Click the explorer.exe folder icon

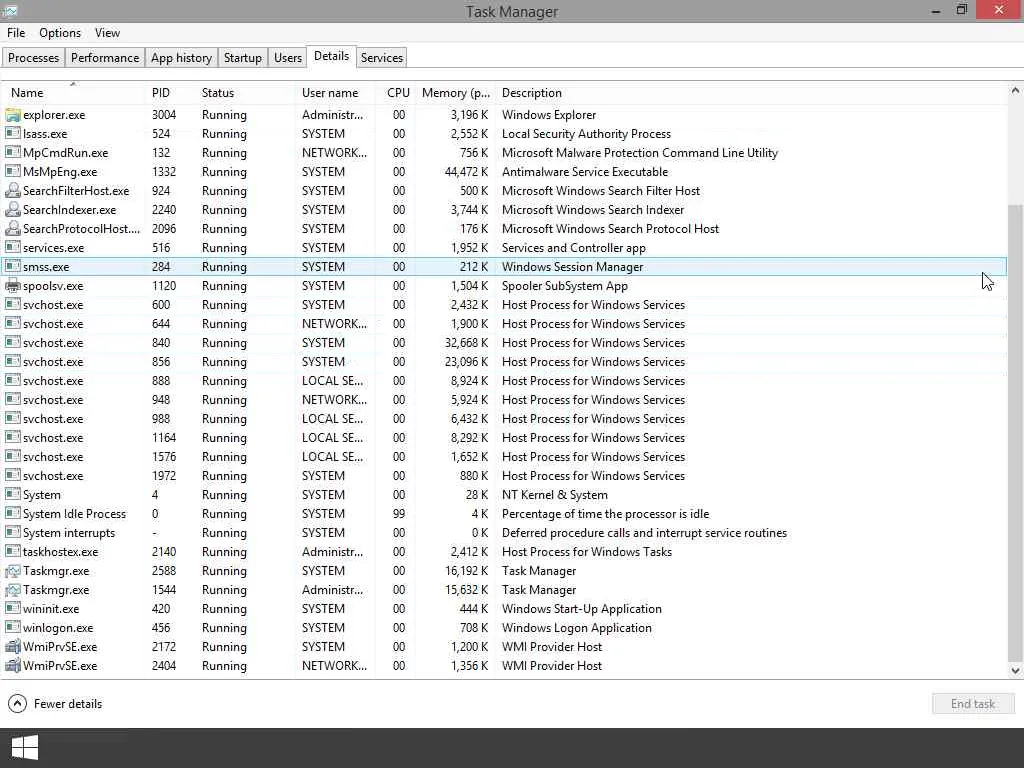coord(12,115)
